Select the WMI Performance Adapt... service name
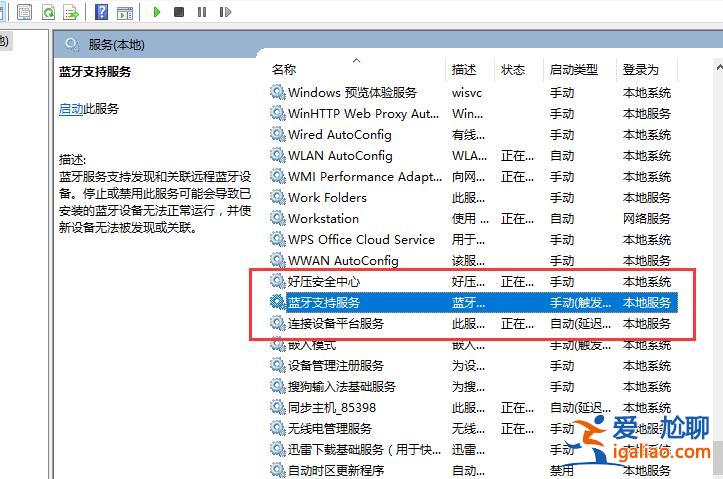The height and width of the screenshot is (479, 723). [x=365, y=177]
